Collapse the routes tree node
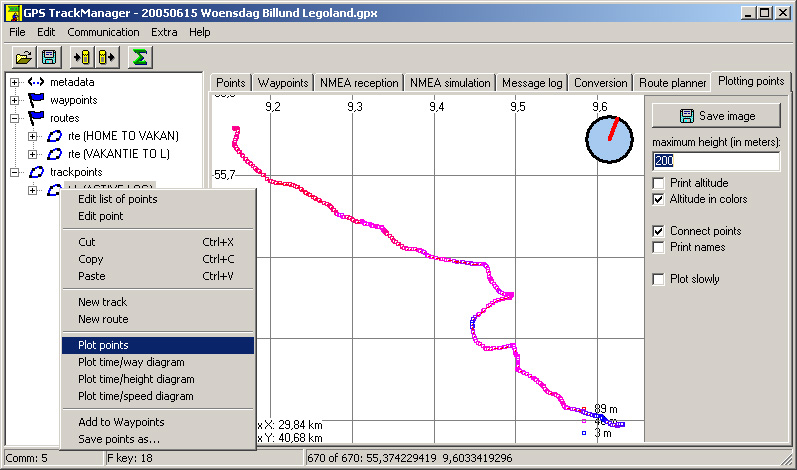 point(14,118)
